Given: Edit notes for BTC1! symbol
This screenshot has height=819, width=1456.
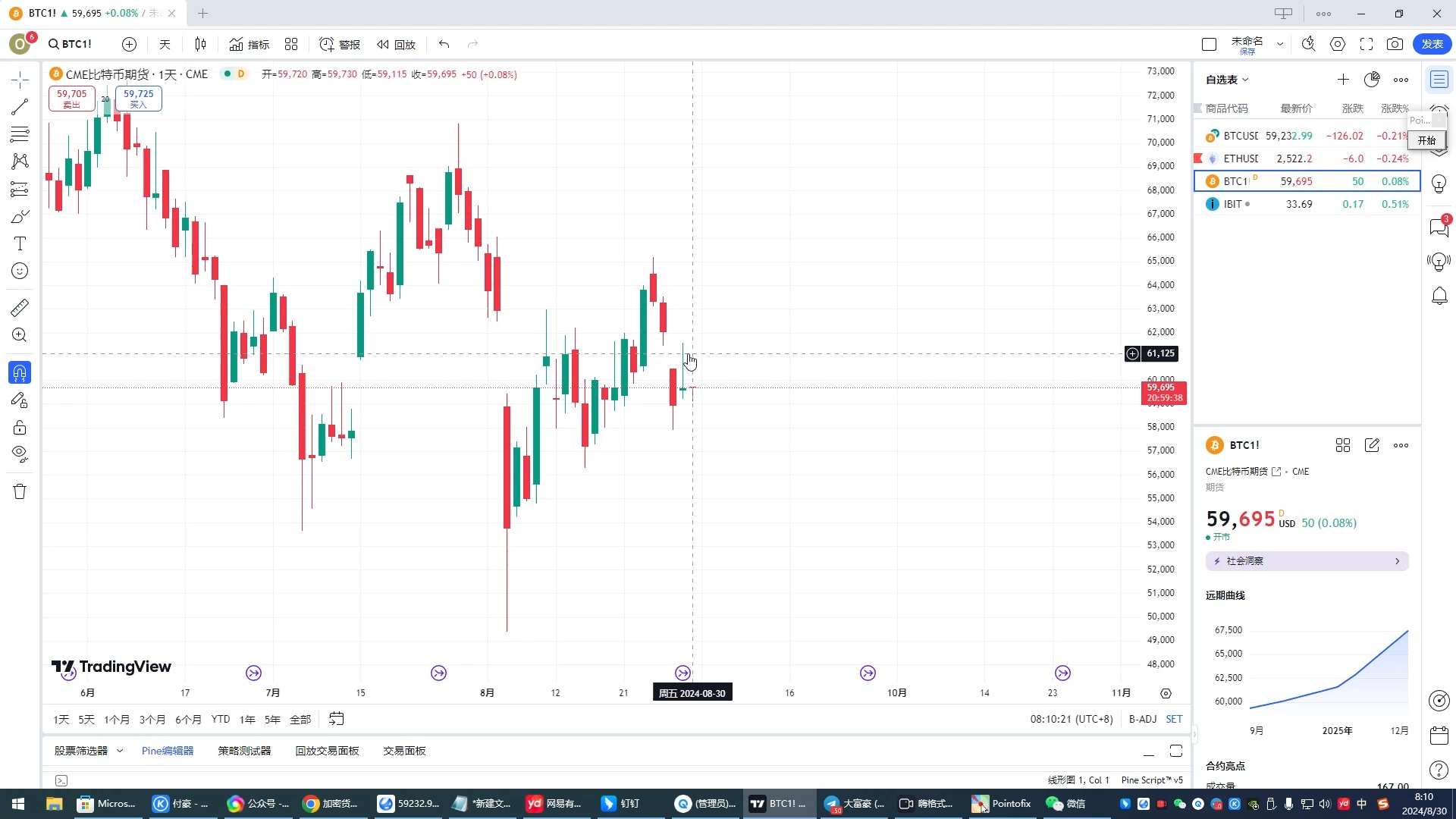Looking at the screenshot, I should tap(1372, 445).
